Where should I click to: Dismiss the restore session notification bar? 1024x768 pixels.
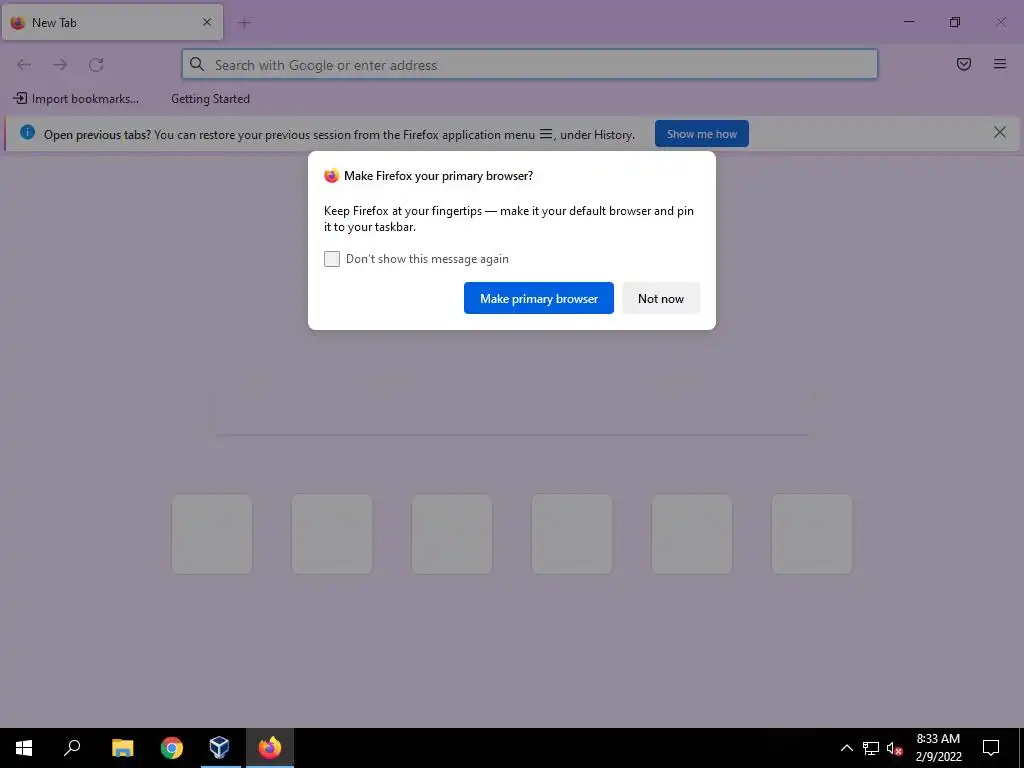coord(1000,133)
